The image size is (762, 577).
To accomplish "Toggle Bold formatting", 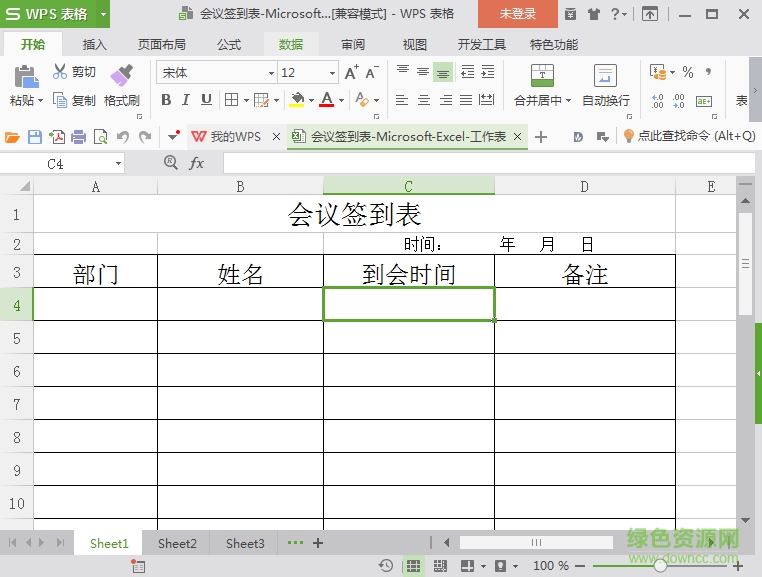I will 166,100.
